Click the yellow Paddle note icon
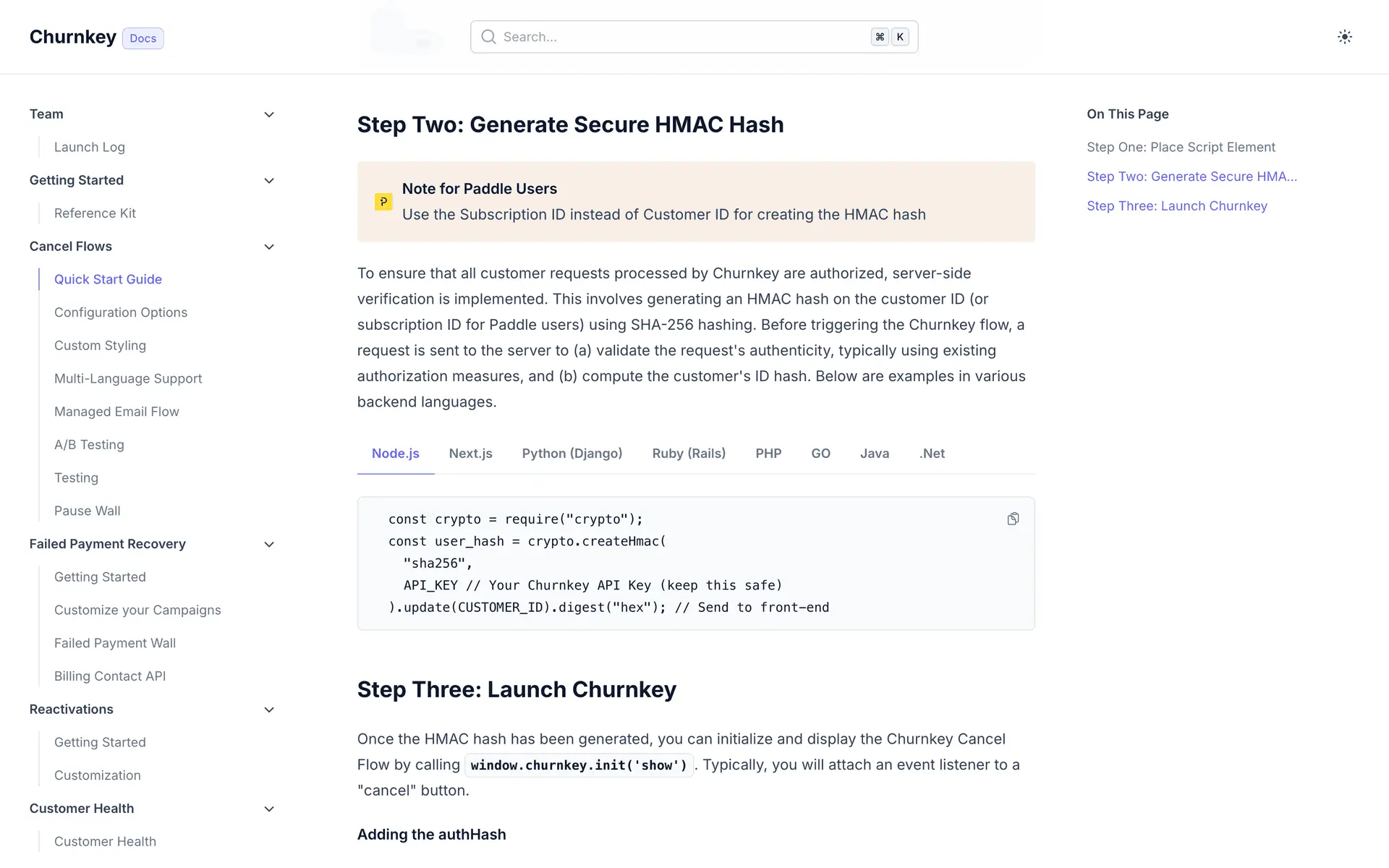Screen dimensions: 1389x868 pyautogui.click(x=383, y=202)
